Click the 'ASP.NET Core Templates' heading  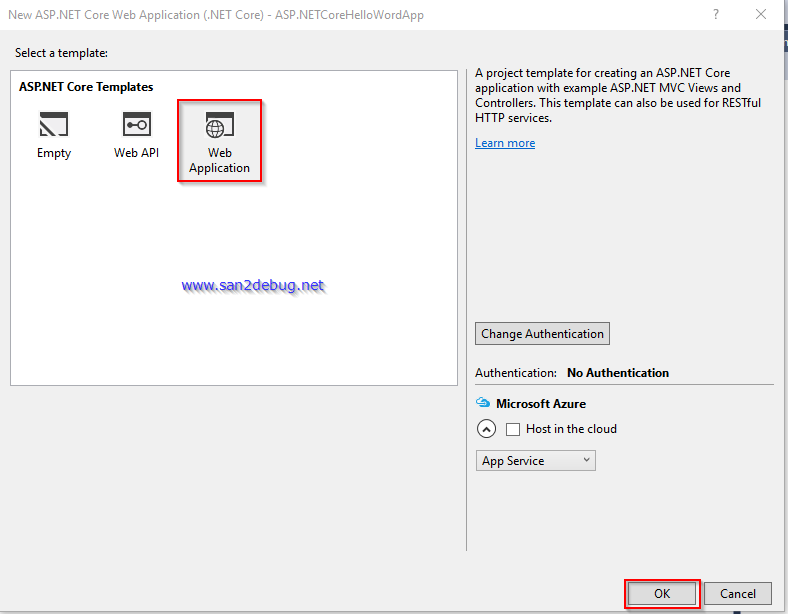tap(86, 87)
